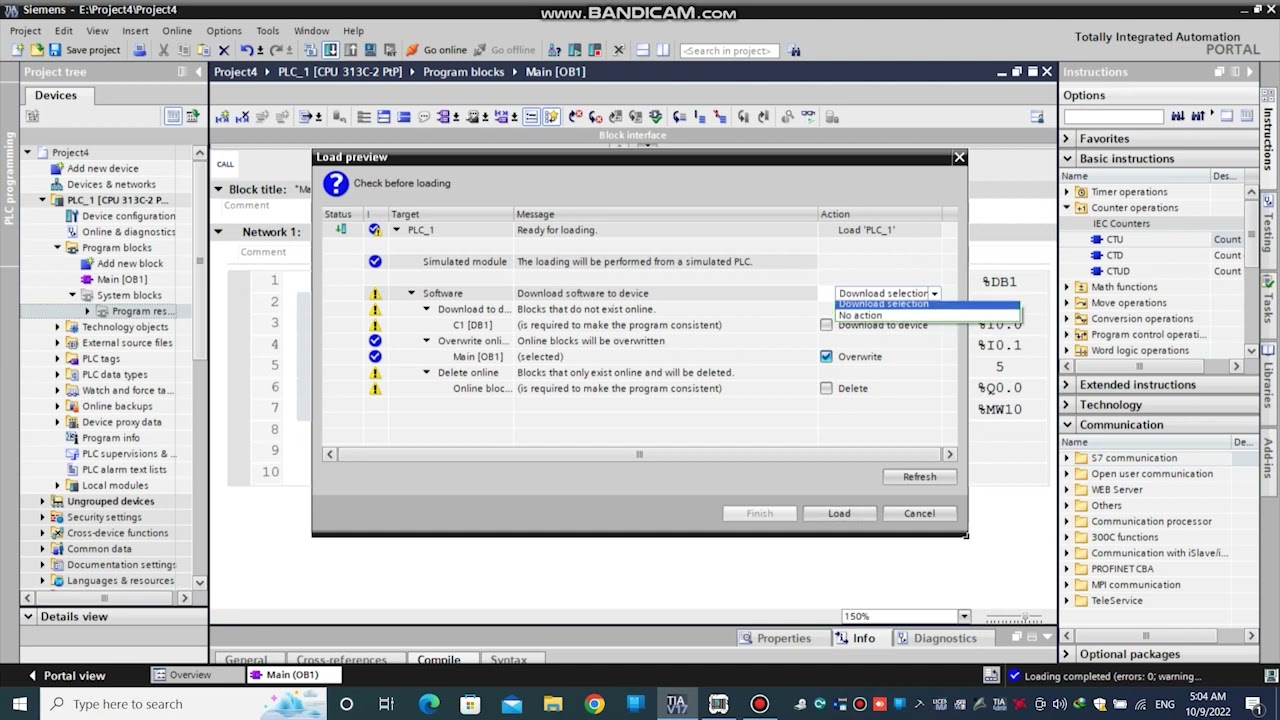Click the CTU counter instruction
The width and height of the screenshot is (1280, 720).
pos(1114,240)
